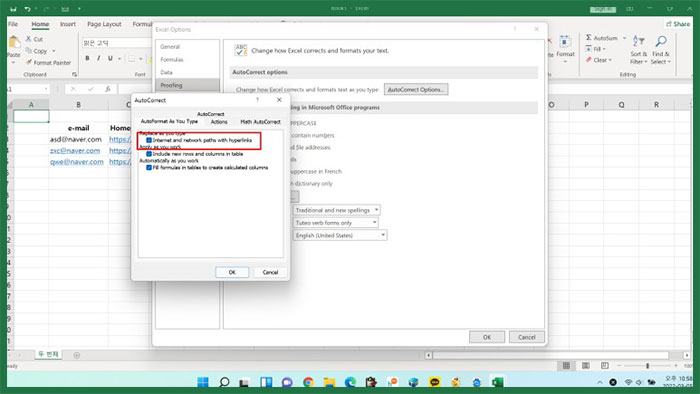The width and height of the screenshot is (700, 394).
Task: Expand the AutoSum dropdown arrow
Action: [x=624, y=38]
